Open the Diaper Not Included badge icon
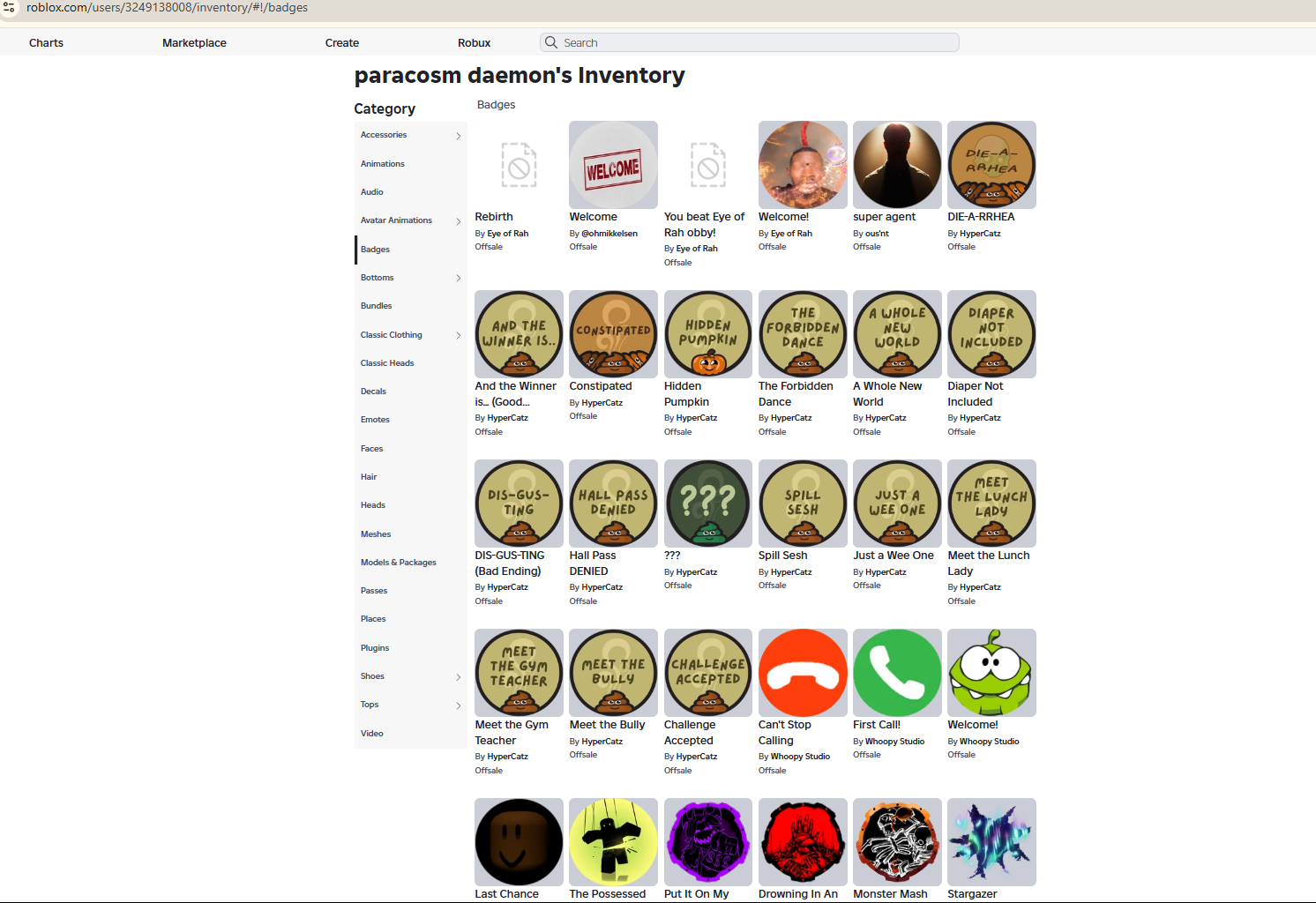This screenshot has height=903, width=1316. point(991,334)
